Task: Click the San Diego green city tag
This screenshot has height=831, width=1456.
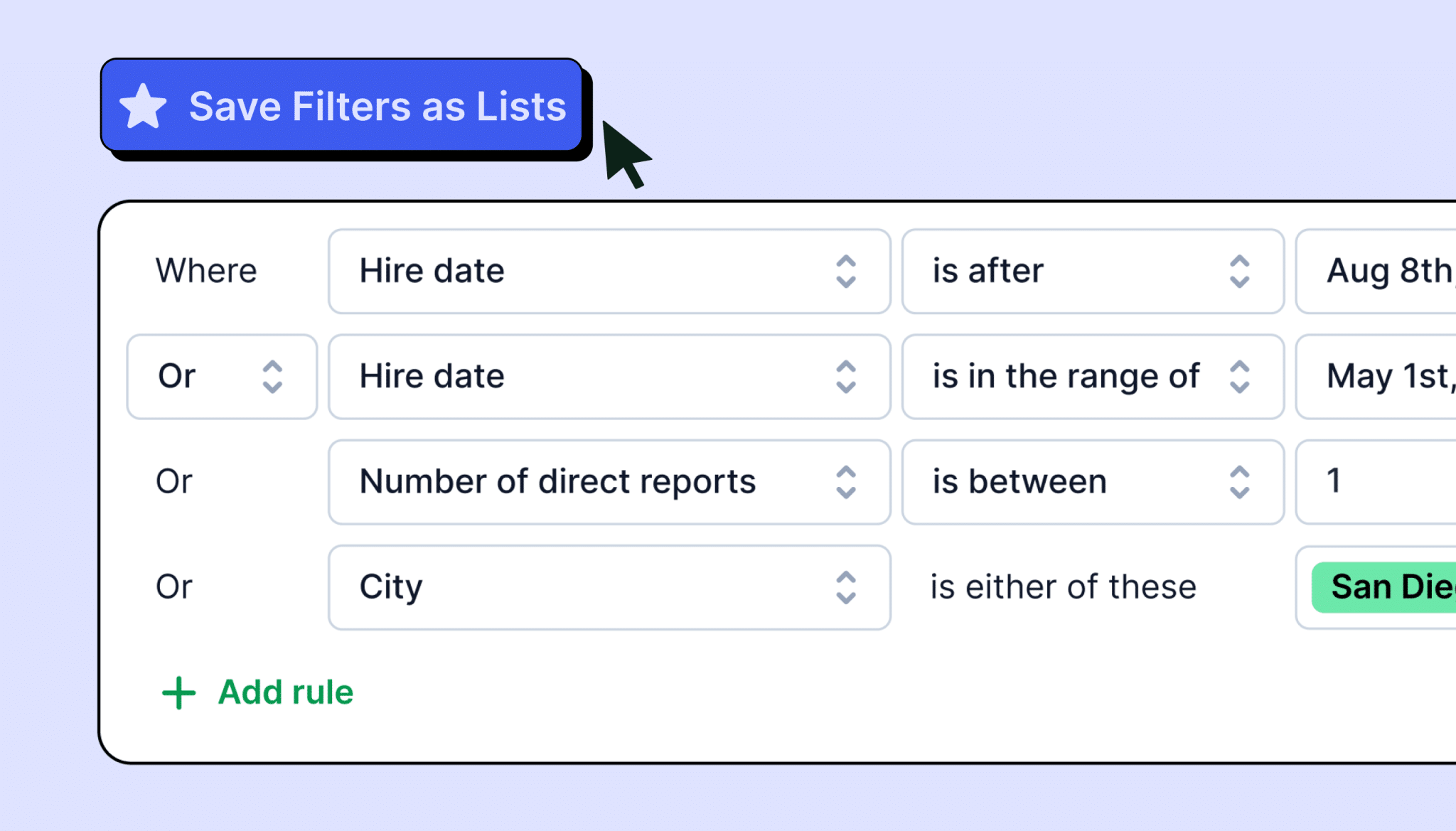Action: click(x=1384, y=587)
